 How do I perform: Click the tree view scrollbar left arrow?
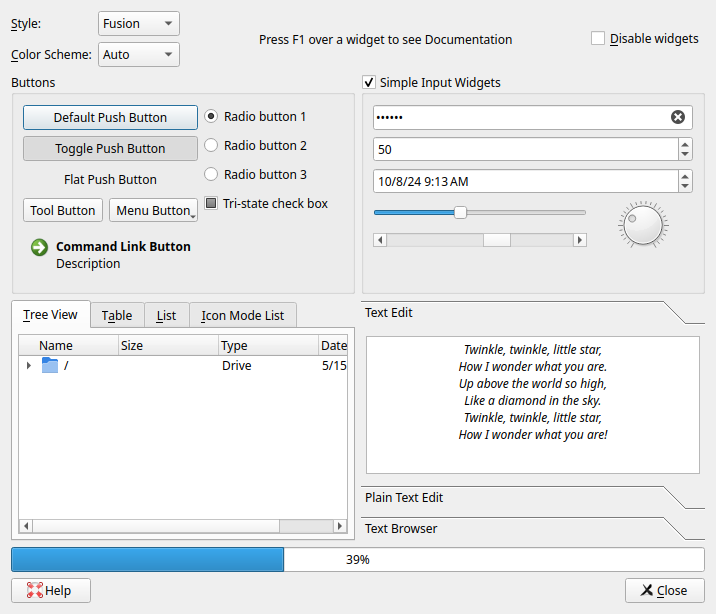(26, 526)
